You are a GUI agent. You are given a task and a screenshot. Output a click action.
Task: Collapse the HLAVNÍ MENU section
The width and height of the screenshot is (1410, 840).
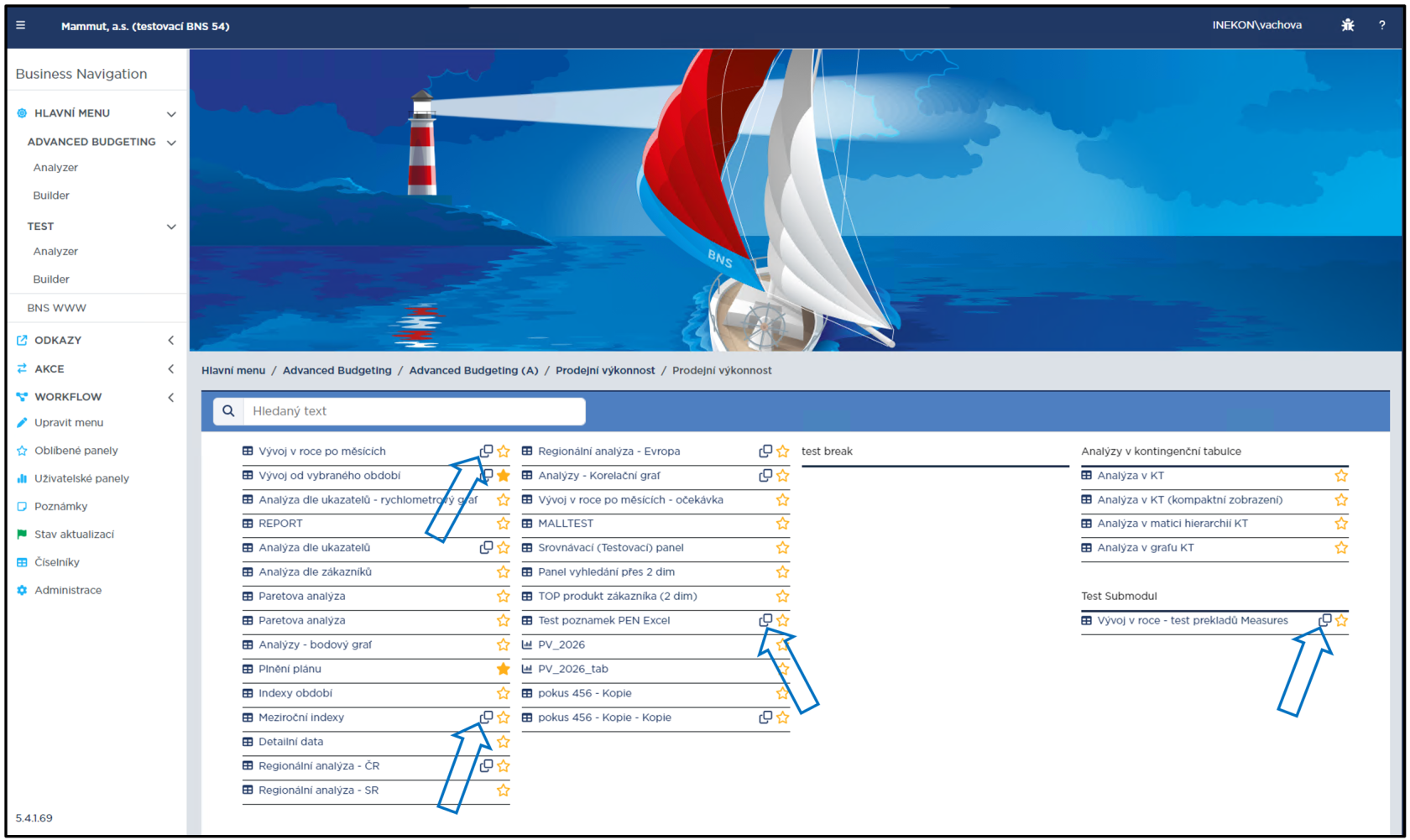click(171, 113)
